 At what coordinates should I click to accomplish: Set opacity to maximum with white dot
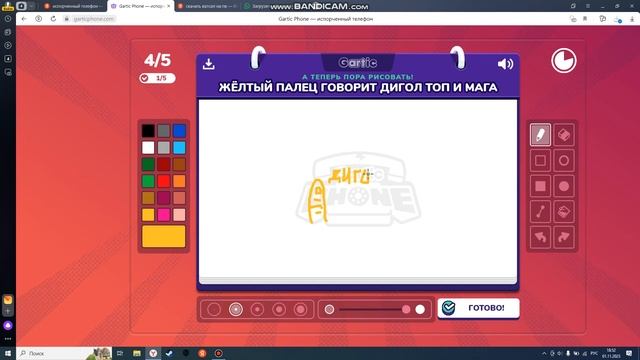(x=420, y=309)
